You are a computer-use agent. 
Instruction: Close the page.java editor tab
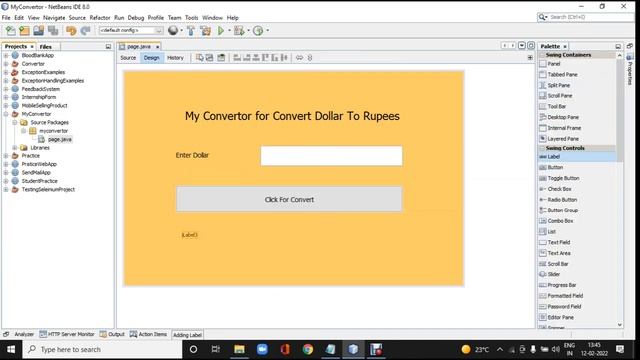tap(158, 47)
